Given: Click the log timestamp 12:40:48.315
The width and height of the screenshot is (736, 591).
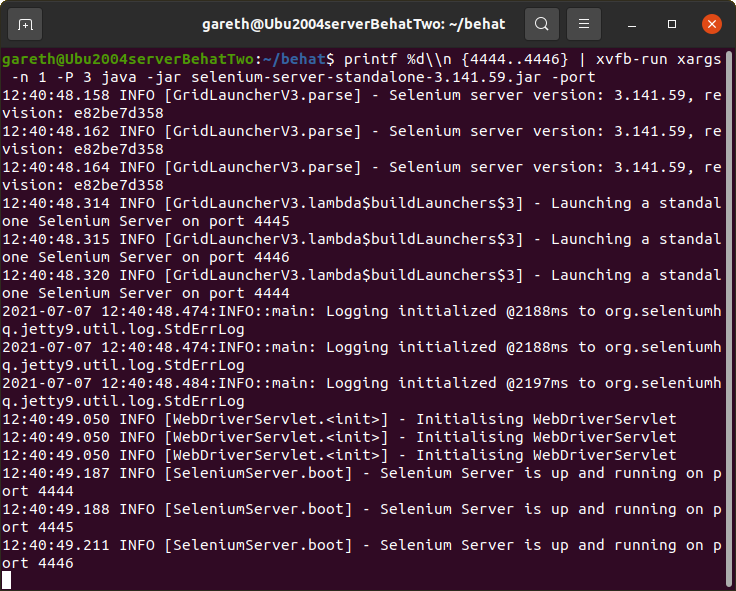Looking at the screenshot, I should click(x=56, y=239).
